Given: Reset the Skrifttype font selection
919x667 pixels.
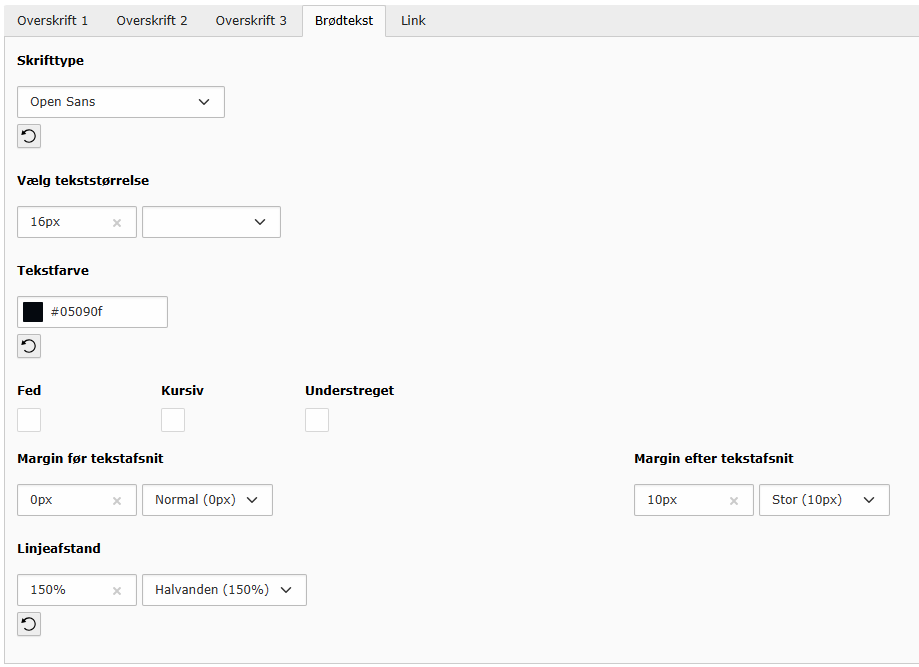Looking at the screenshot, I should click(x=29, y=137).
